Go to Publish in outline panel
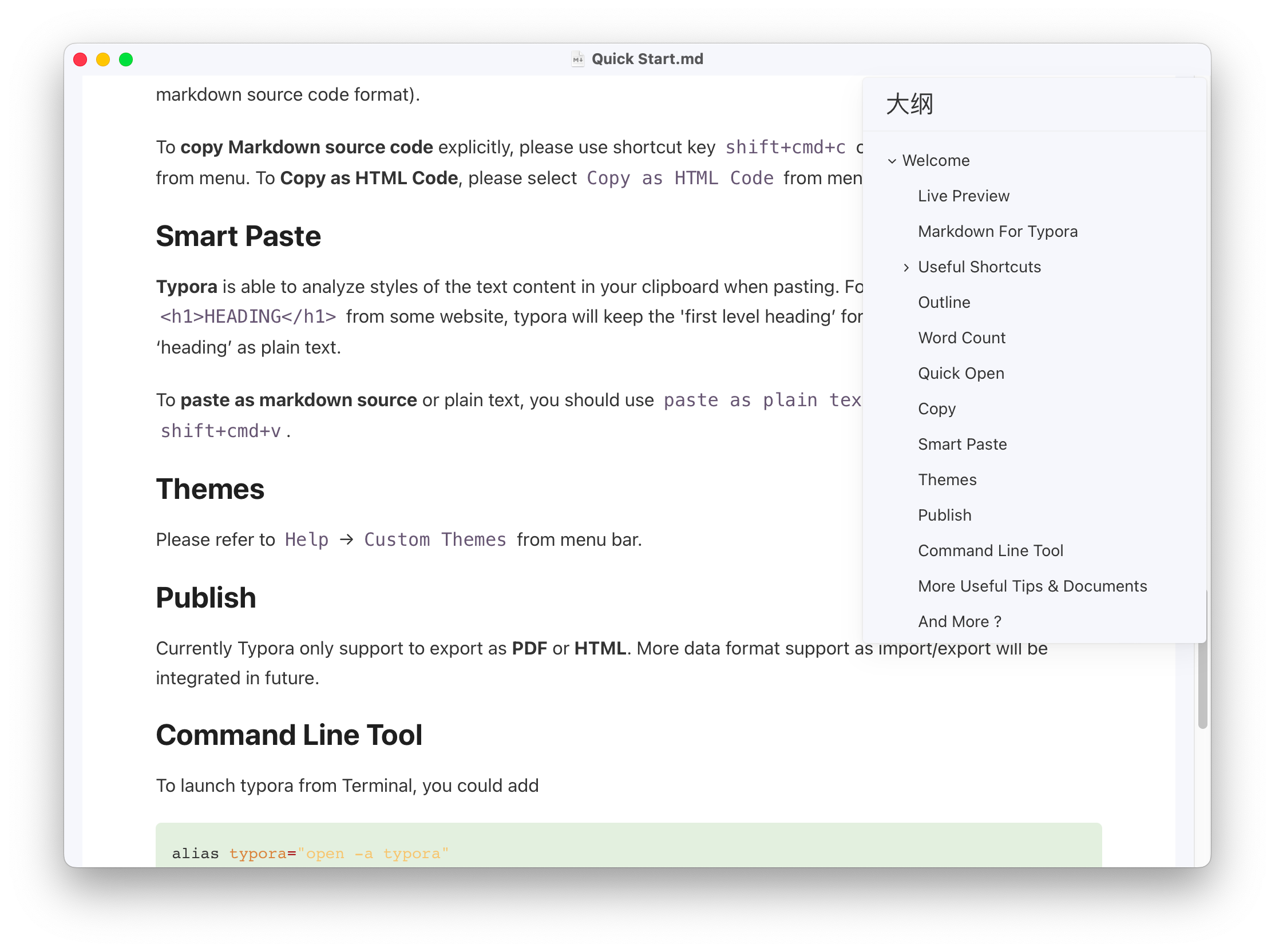This screenshot has height=952, width=1275. coord(944,515)
